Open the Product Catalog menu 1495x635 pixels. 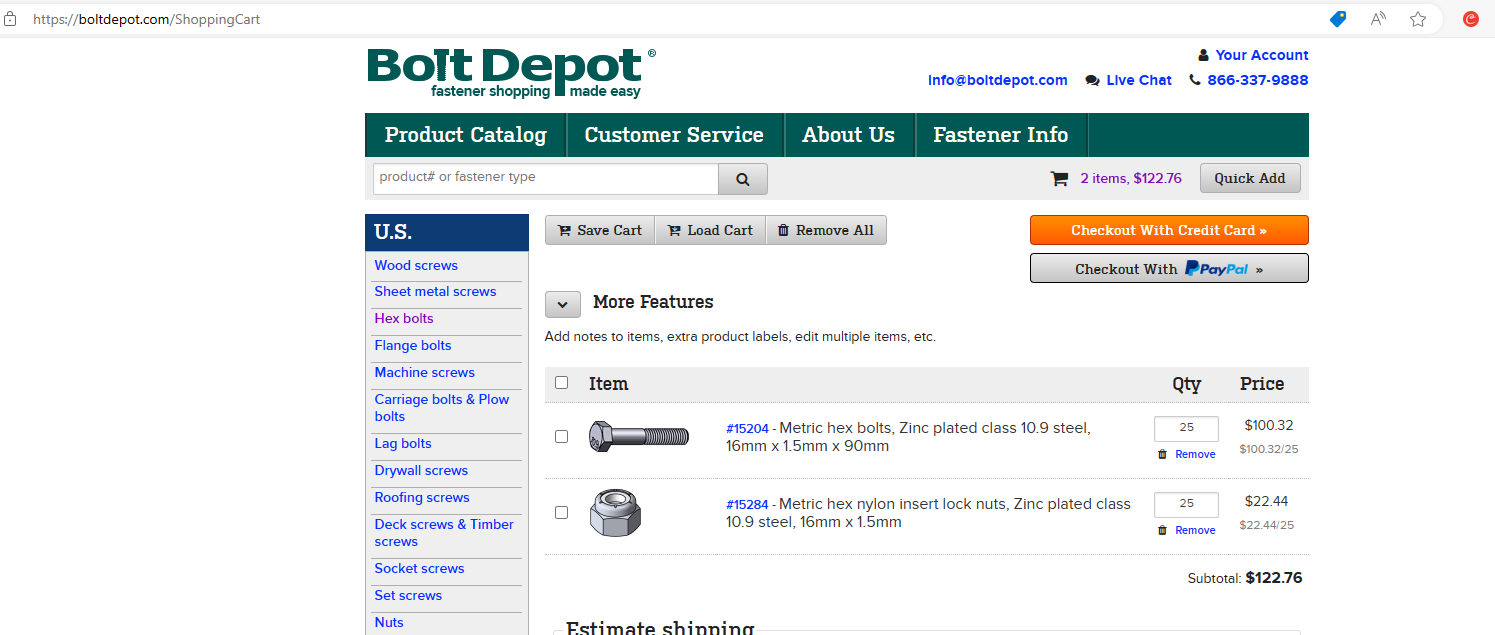[466, 135]
